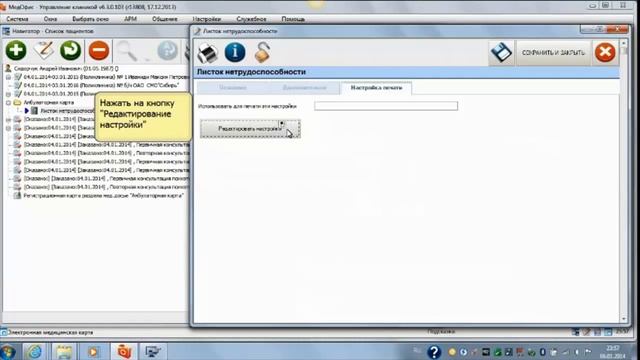
Task: Click the Редактировать настройки button
Action: pos(250,129)
